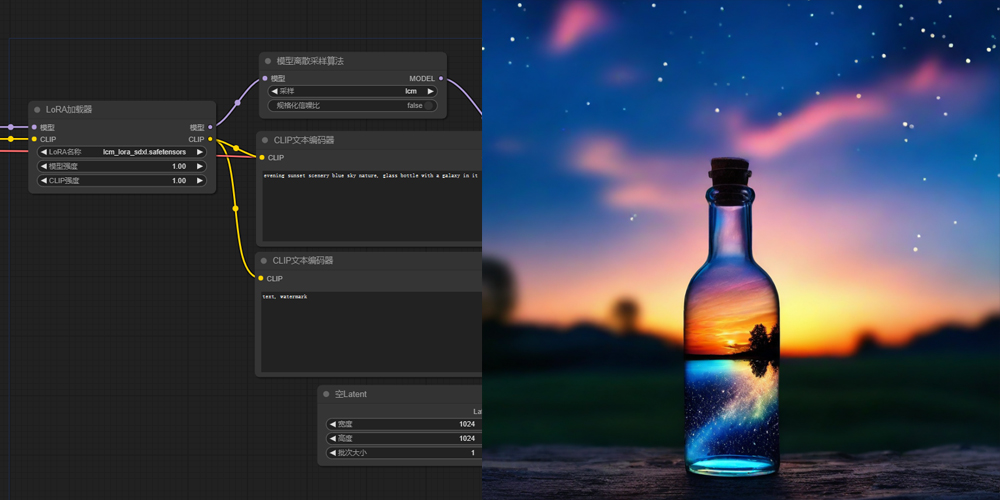Click the 模型 input port on 模型离散采样算法
This screenshot has width=1000, height=500.
265,78
